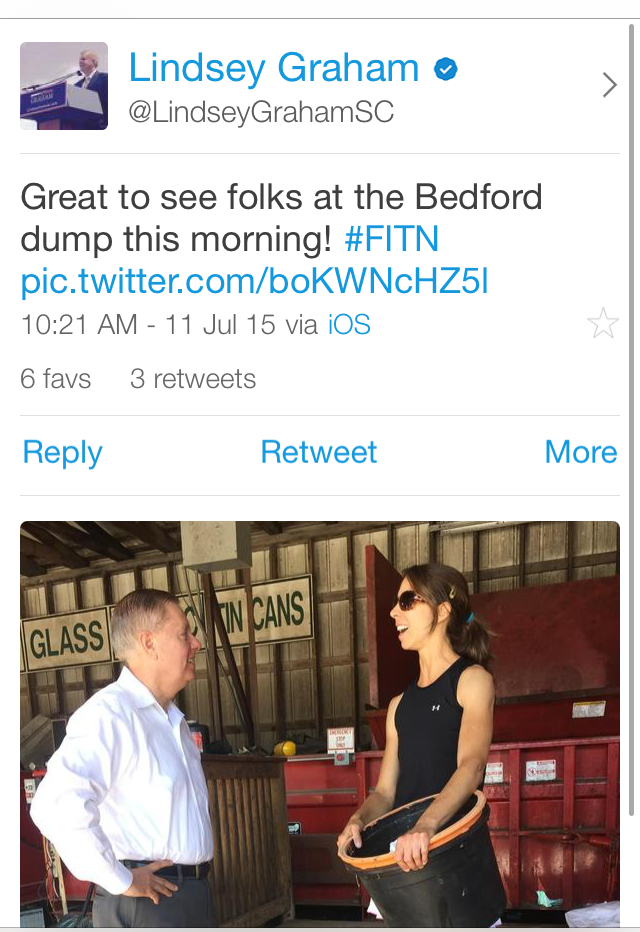
Task: Tap the @LindseyGrahamSC handle
Action: (261, 112)
